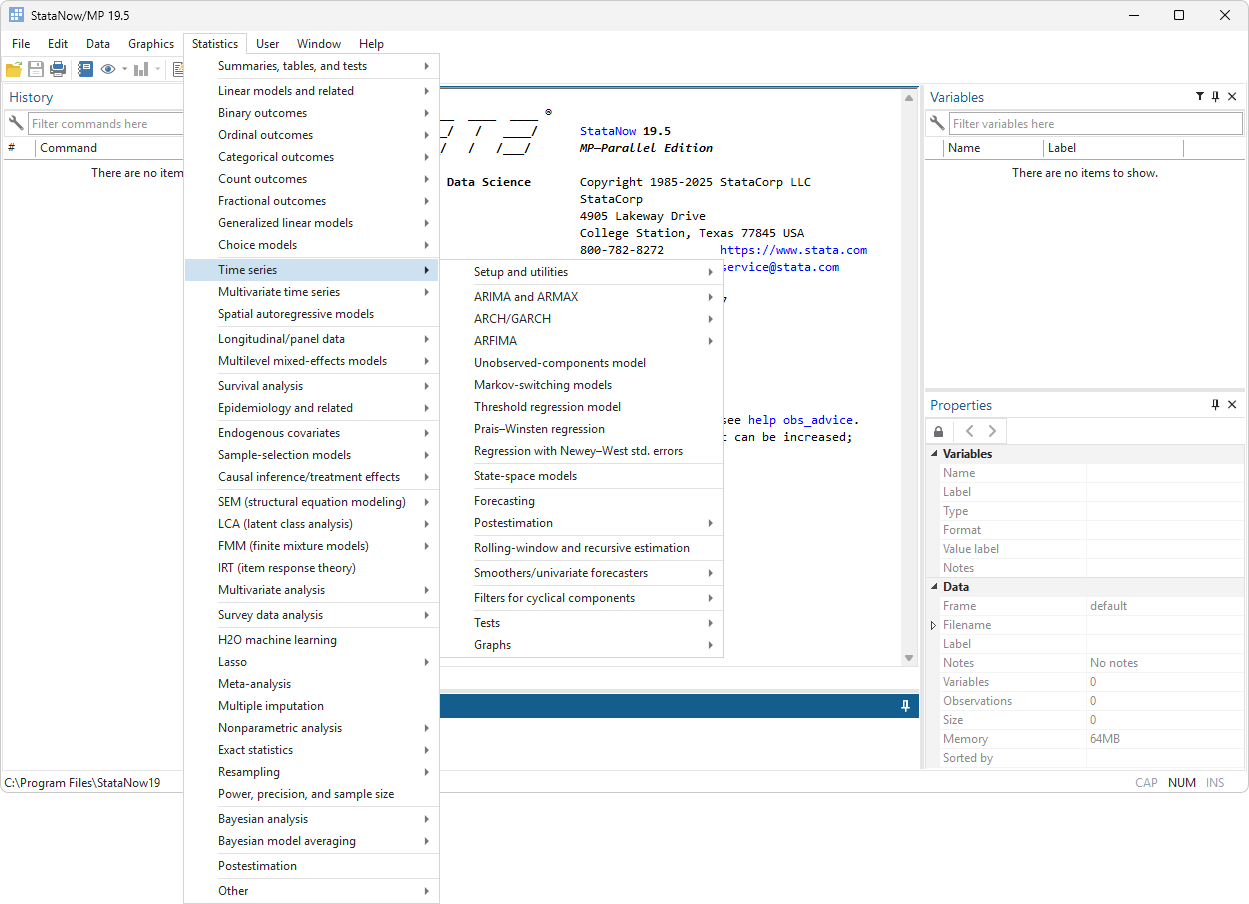Click the wrench icon in Variables panel

click(x=937, y=124)
